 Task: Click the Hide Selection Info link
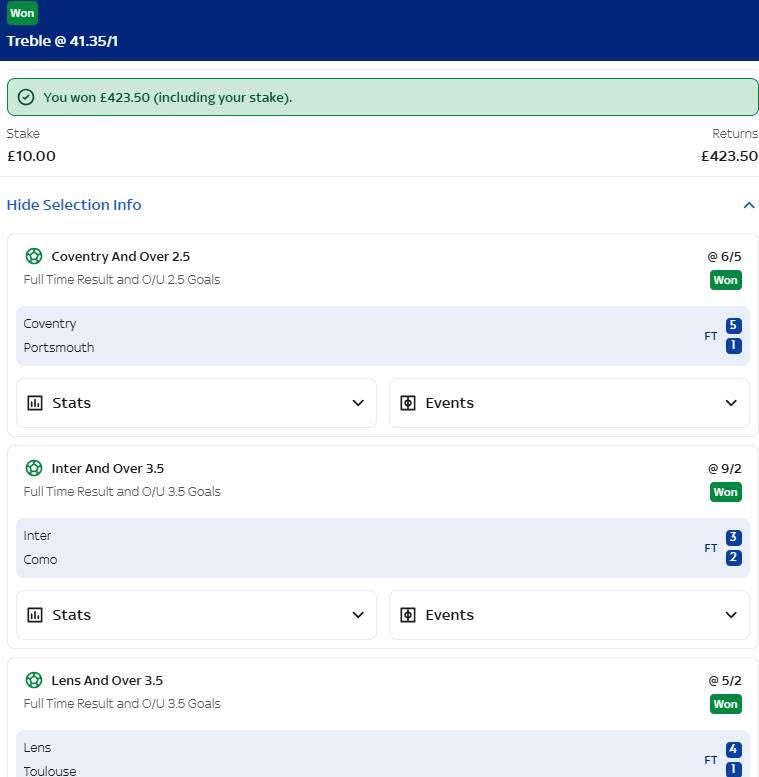coord(74,205)
